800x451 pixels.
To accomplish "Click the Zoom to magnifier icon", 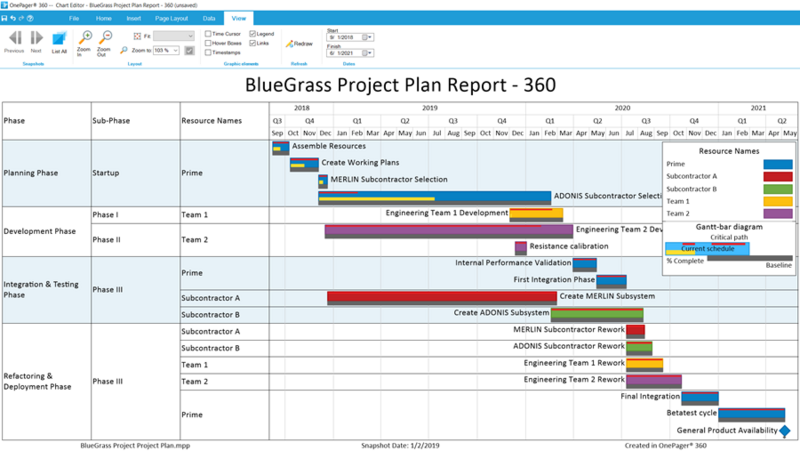I will click(124, 50).
